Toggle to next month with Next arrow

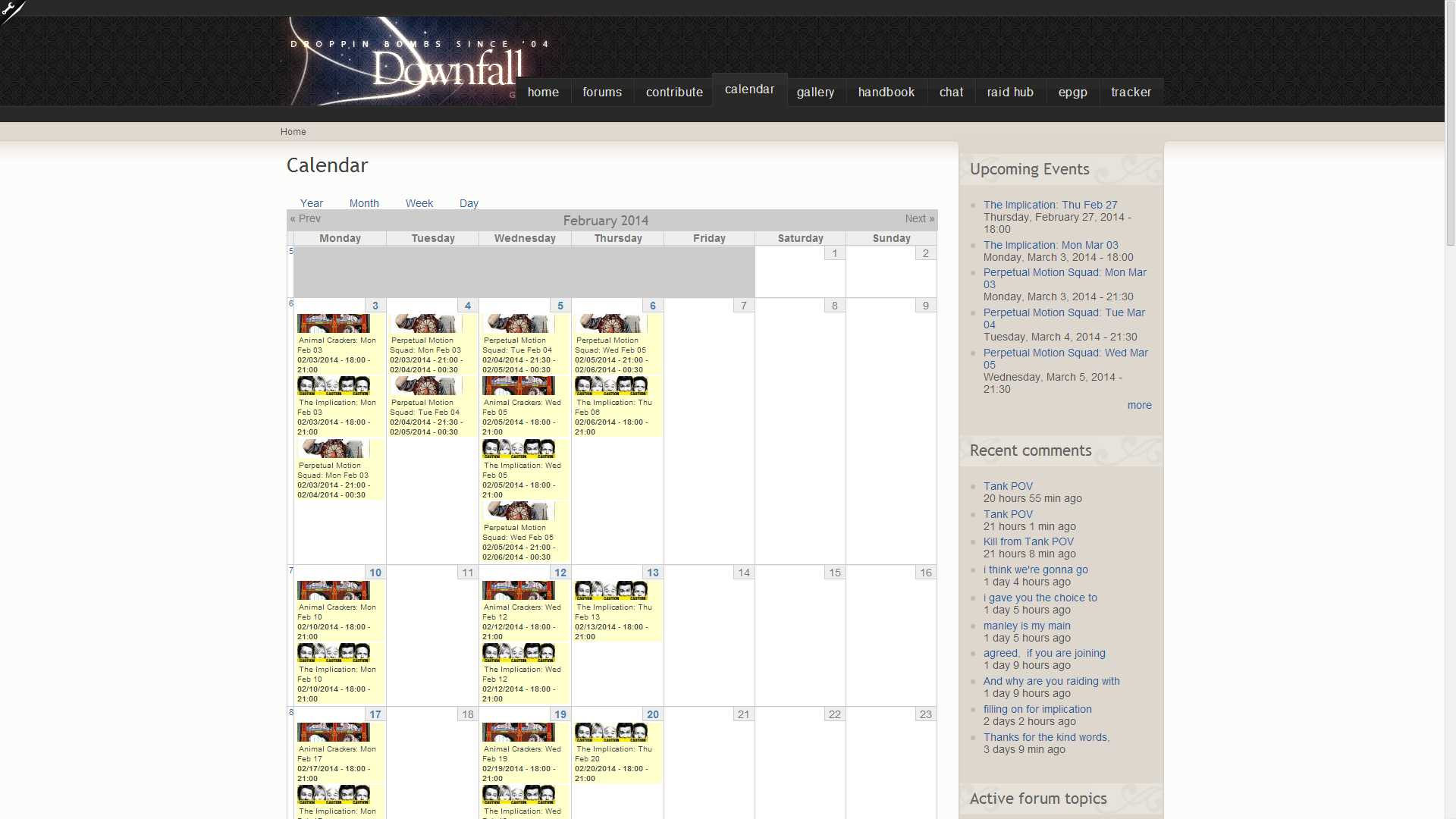(x=917, y=219)
